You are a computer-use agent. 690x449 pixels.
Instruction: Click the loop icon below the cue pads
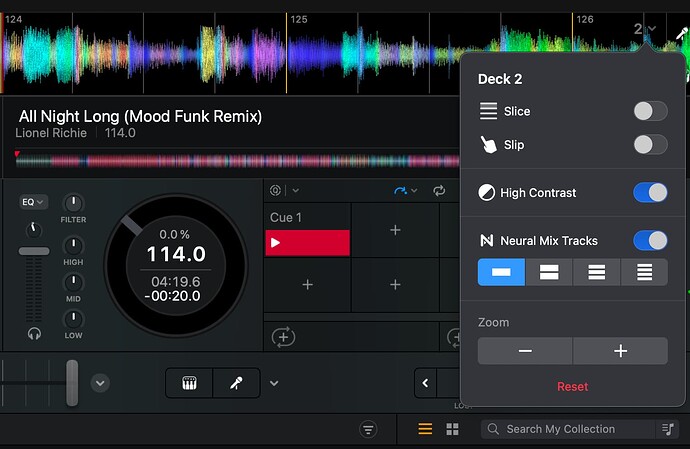click(284, 337)
